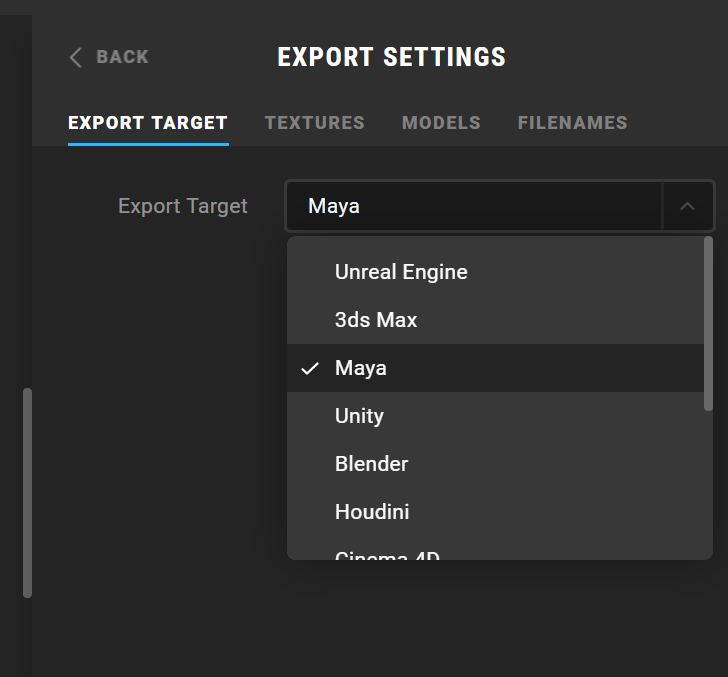
Task: Open the Models tab
Action: click(x=441, y=123)
